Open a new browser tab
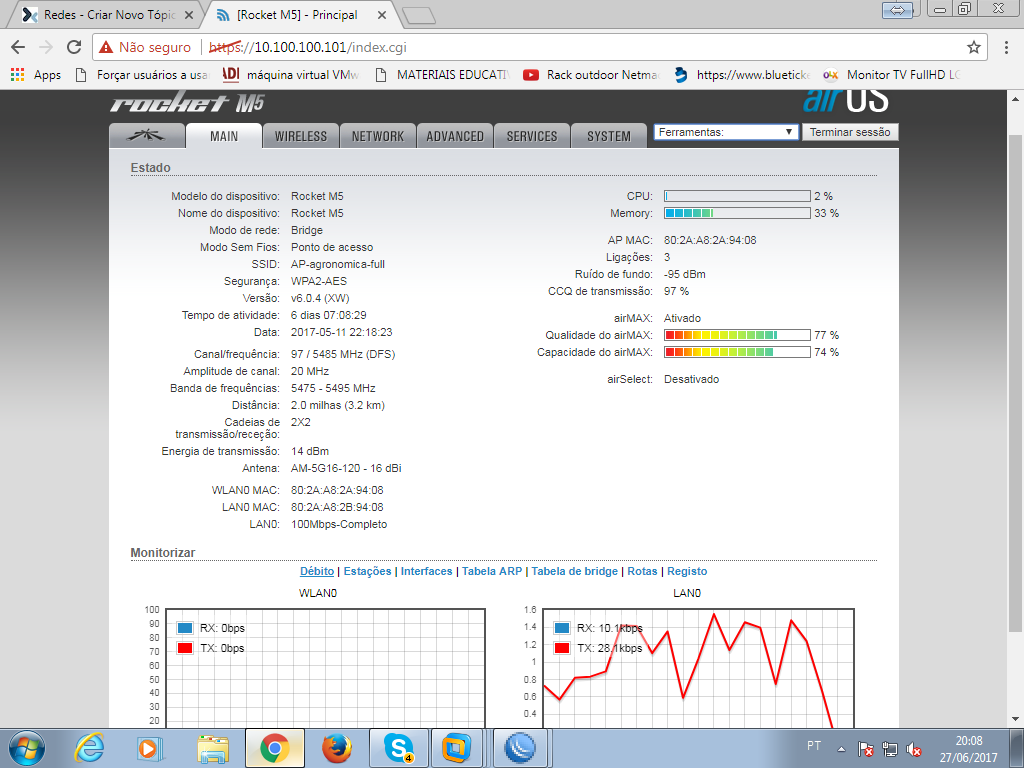The height and width of the screenshot is (768, 1024). [419, 16]
